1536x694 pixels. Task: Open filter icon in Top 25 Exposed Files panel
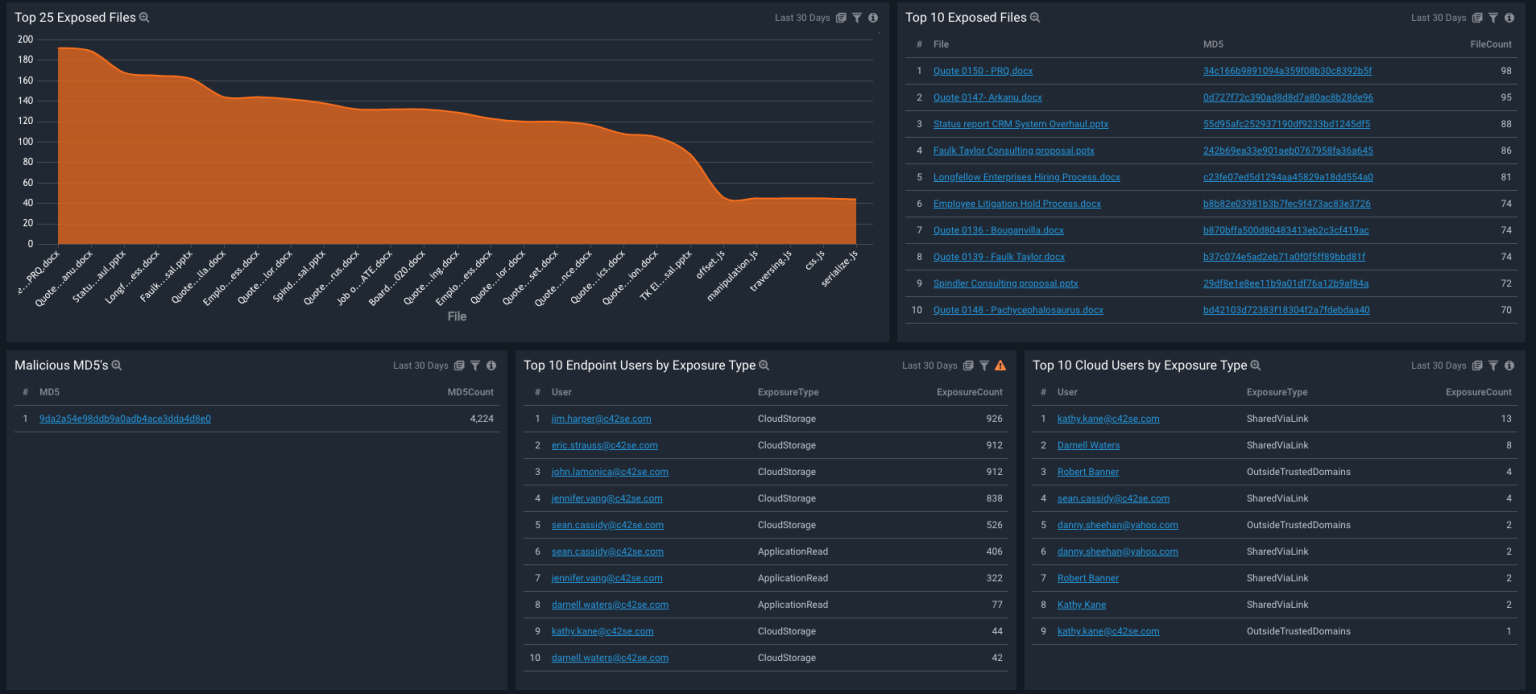click(857, 18)
